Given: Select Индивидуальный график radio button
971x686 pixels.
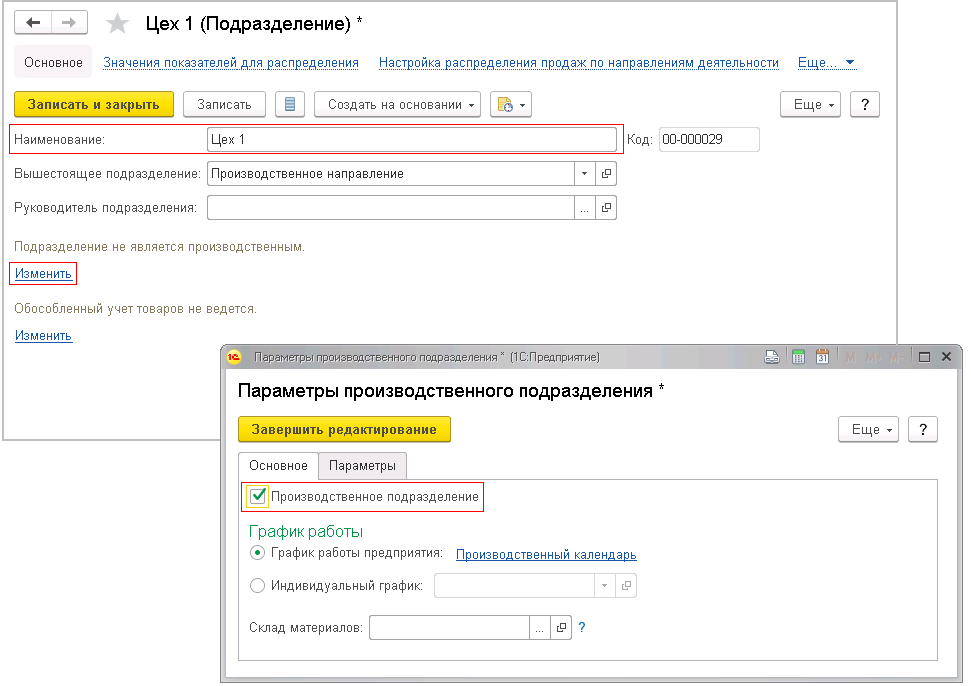Looking at the screenshot, I should tap(257, 586).
